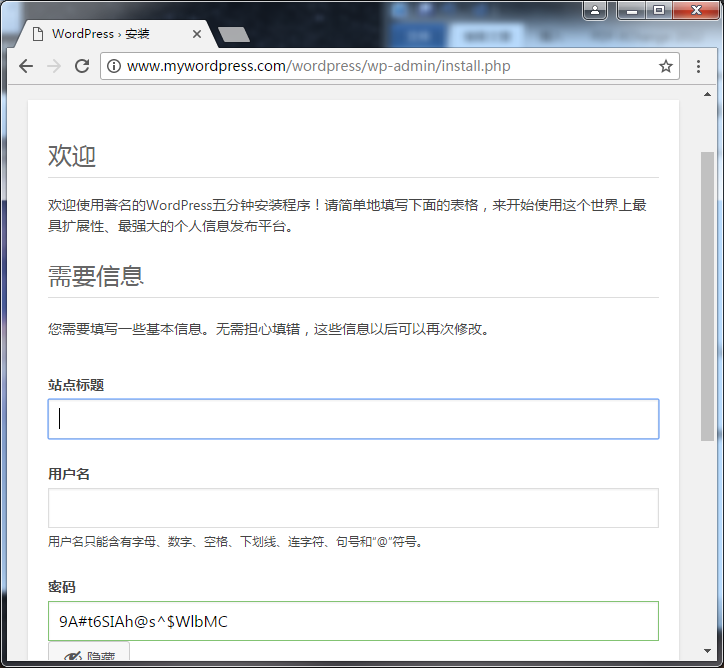
Task: Click the browser forward arrow
Action: pos(54,66)
